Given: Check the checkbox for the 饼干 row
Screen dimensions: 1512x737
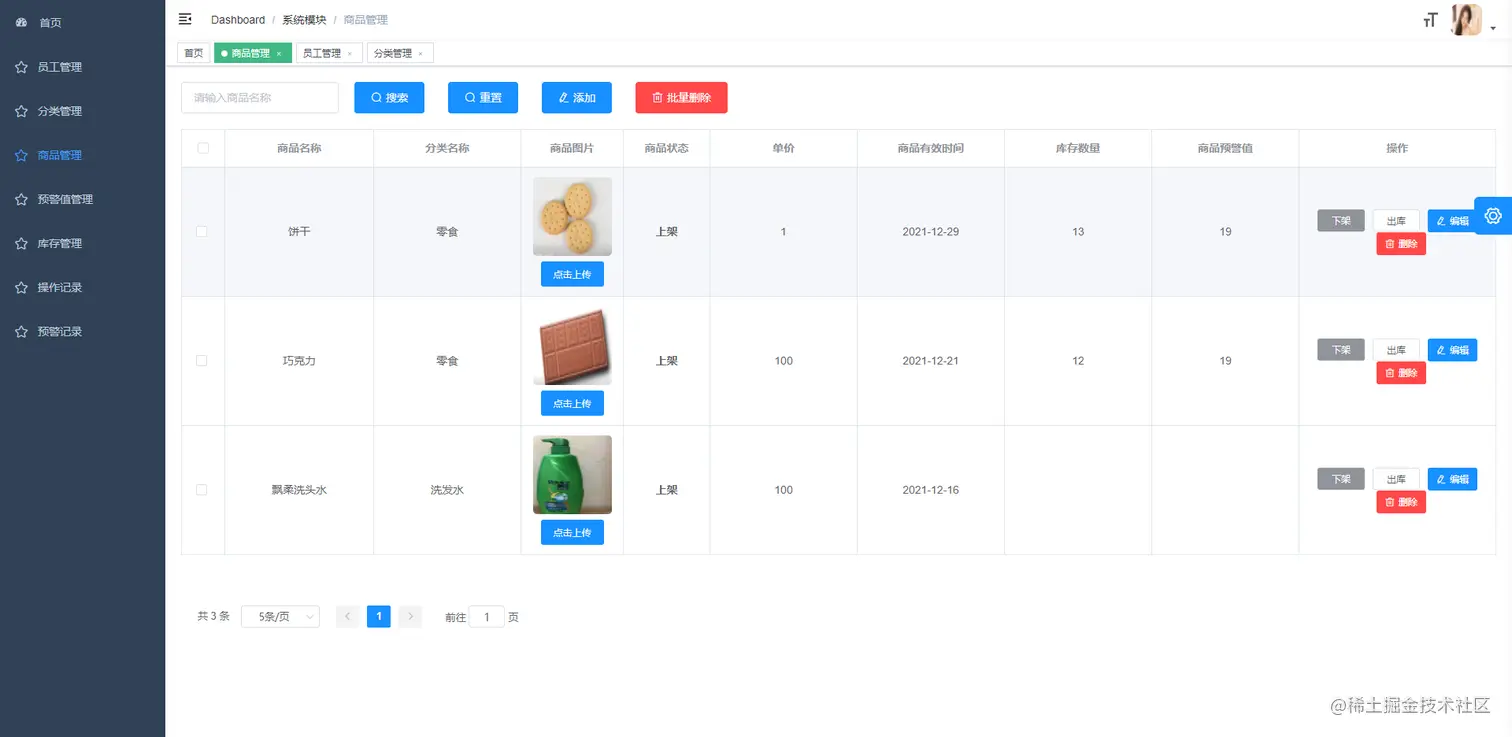Looking at the screenshot, I should 203,231.
